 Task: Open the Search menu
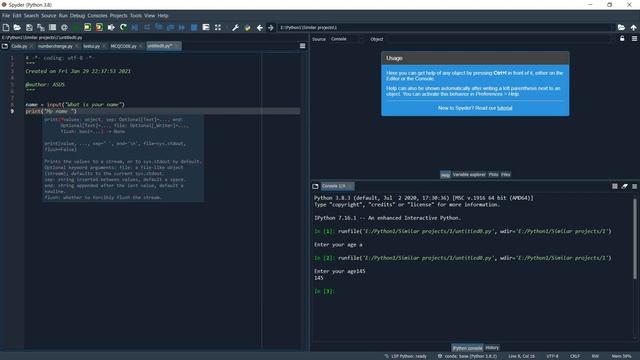tap(31, 16)
